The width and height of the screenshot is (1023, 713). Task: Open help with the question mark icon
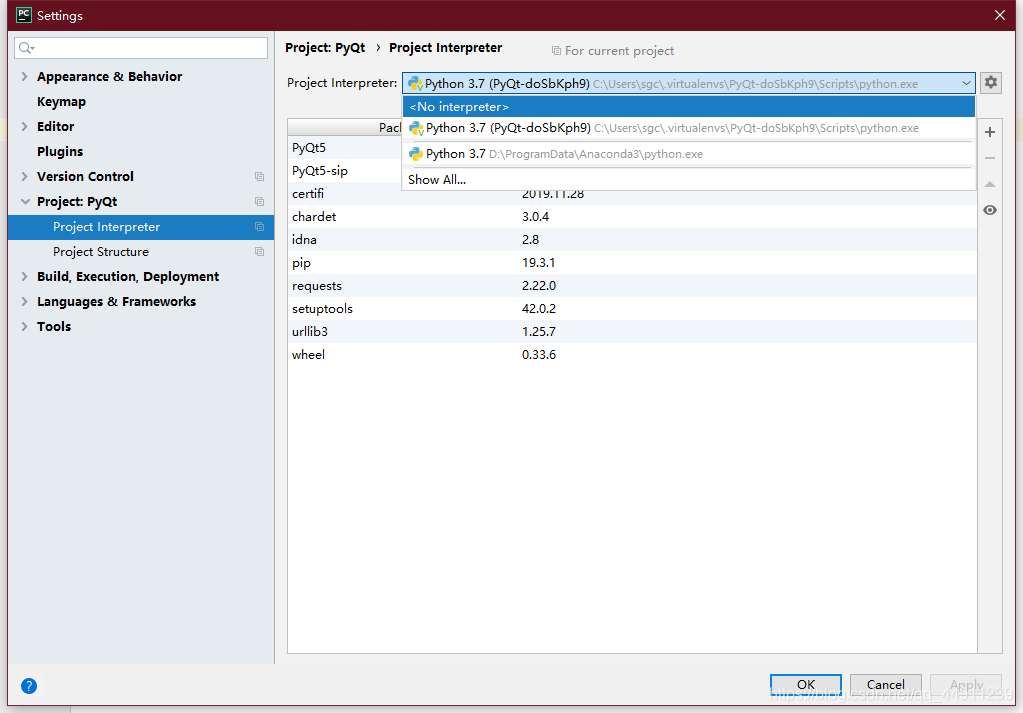29,686
